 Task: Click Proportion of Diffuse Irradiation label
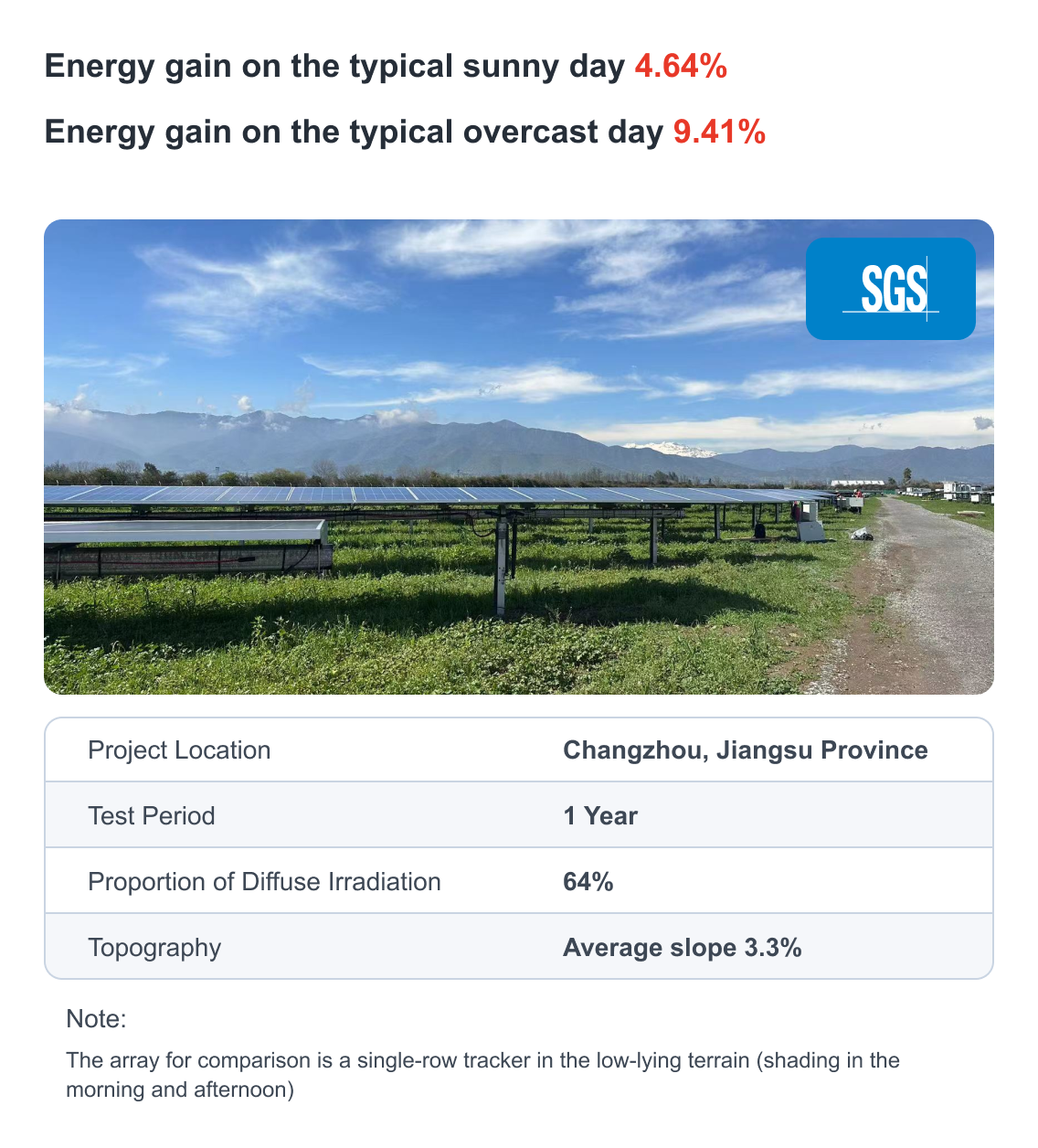(264, 882)
